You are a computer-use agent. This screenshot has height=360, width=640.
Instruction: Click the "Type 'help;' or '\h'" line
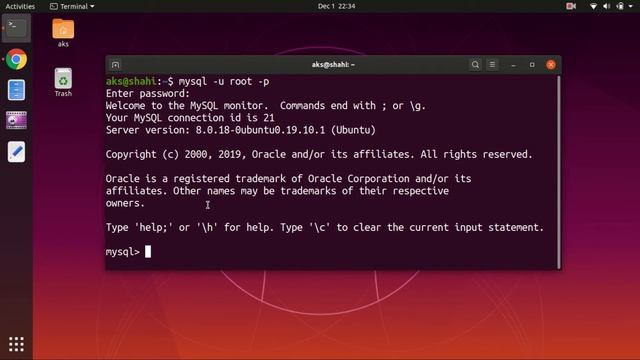pos(325,227)
